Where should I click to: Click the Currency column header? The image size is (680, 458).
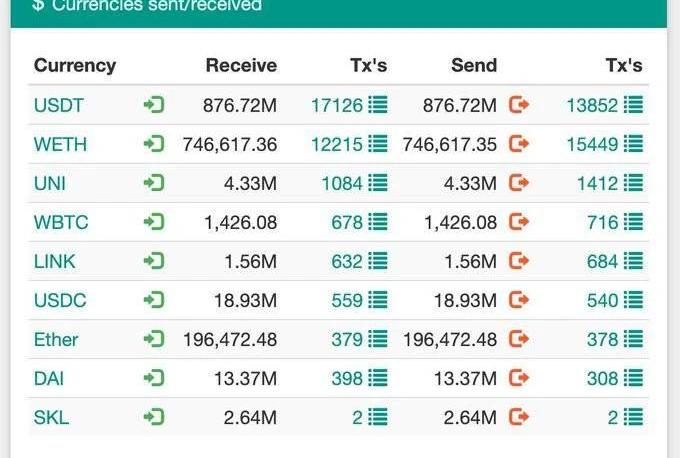point(75,66)
